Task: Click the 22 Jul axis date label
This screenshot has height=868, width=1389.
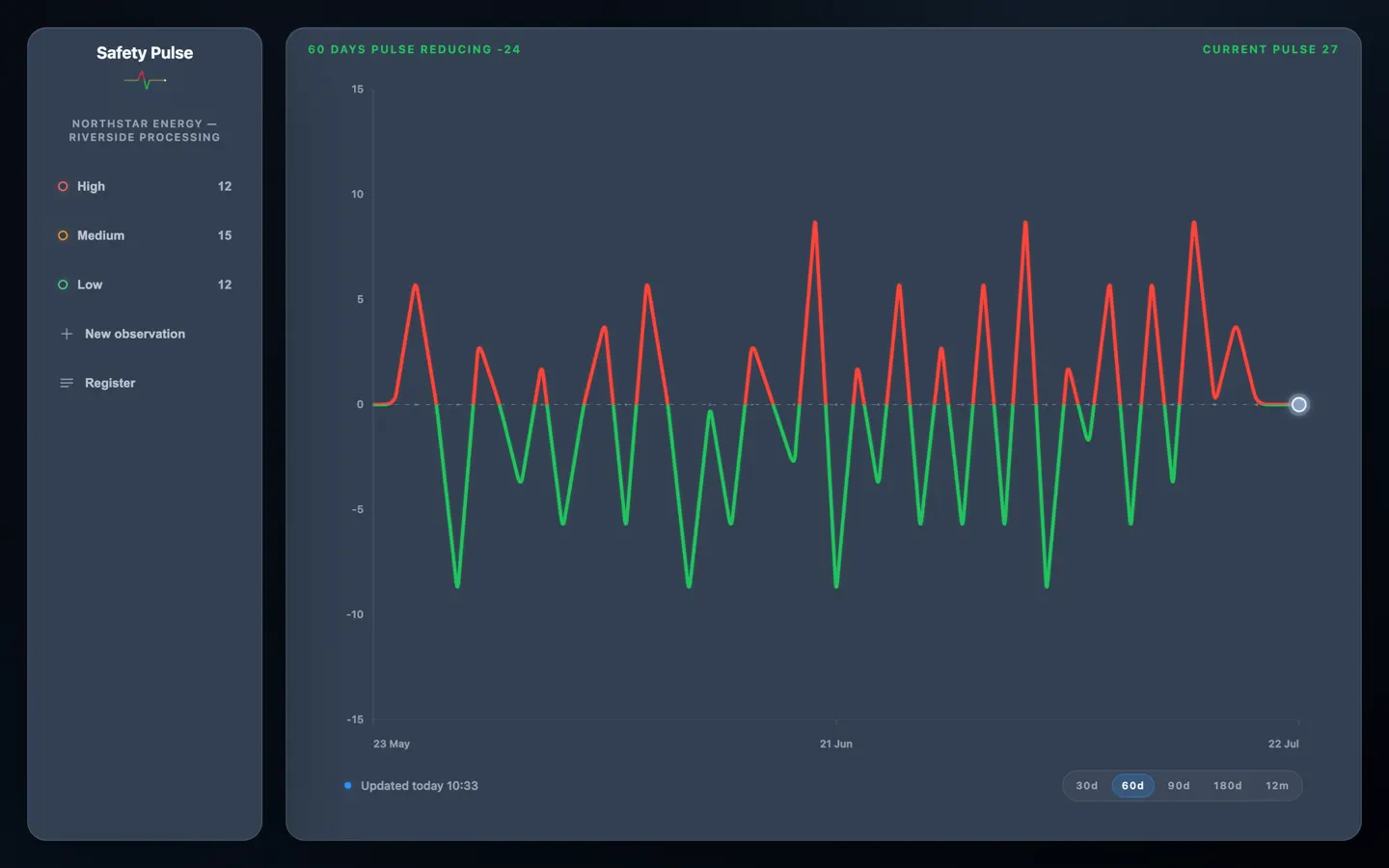Action: [1283, 744]
